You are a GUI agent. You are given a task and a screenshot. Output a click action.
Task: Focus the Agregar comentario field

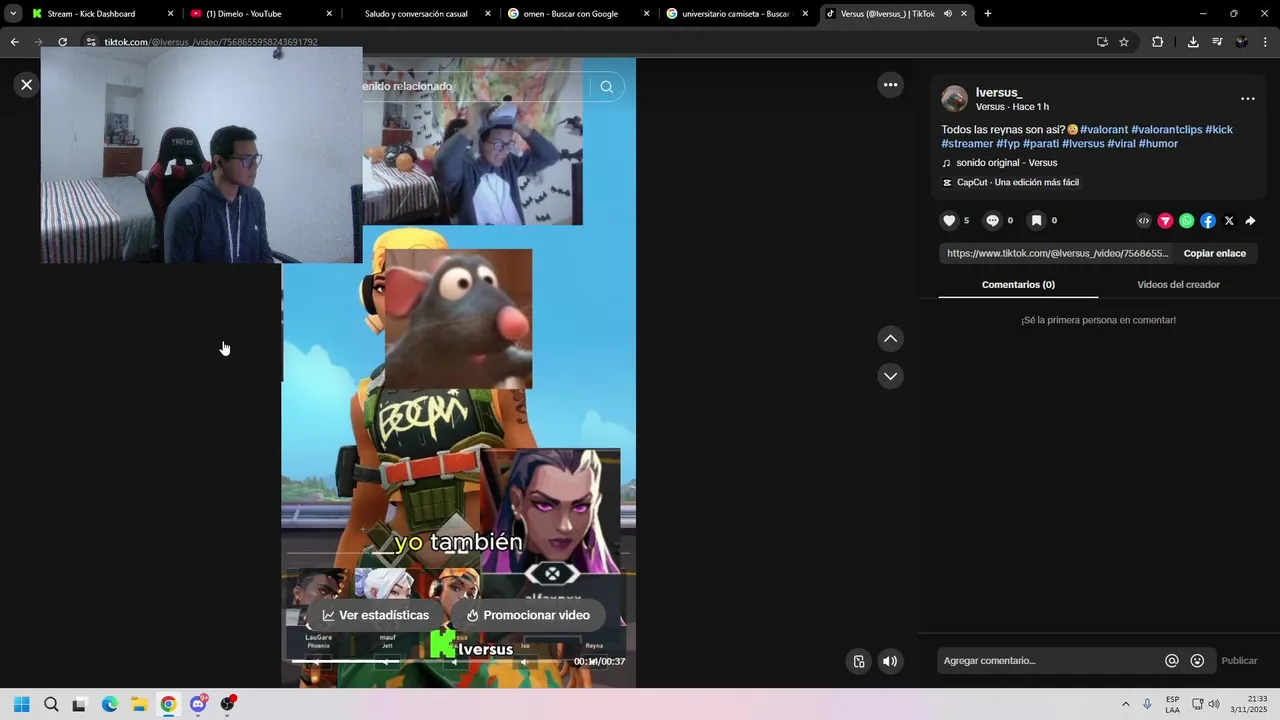(1050, 661)
